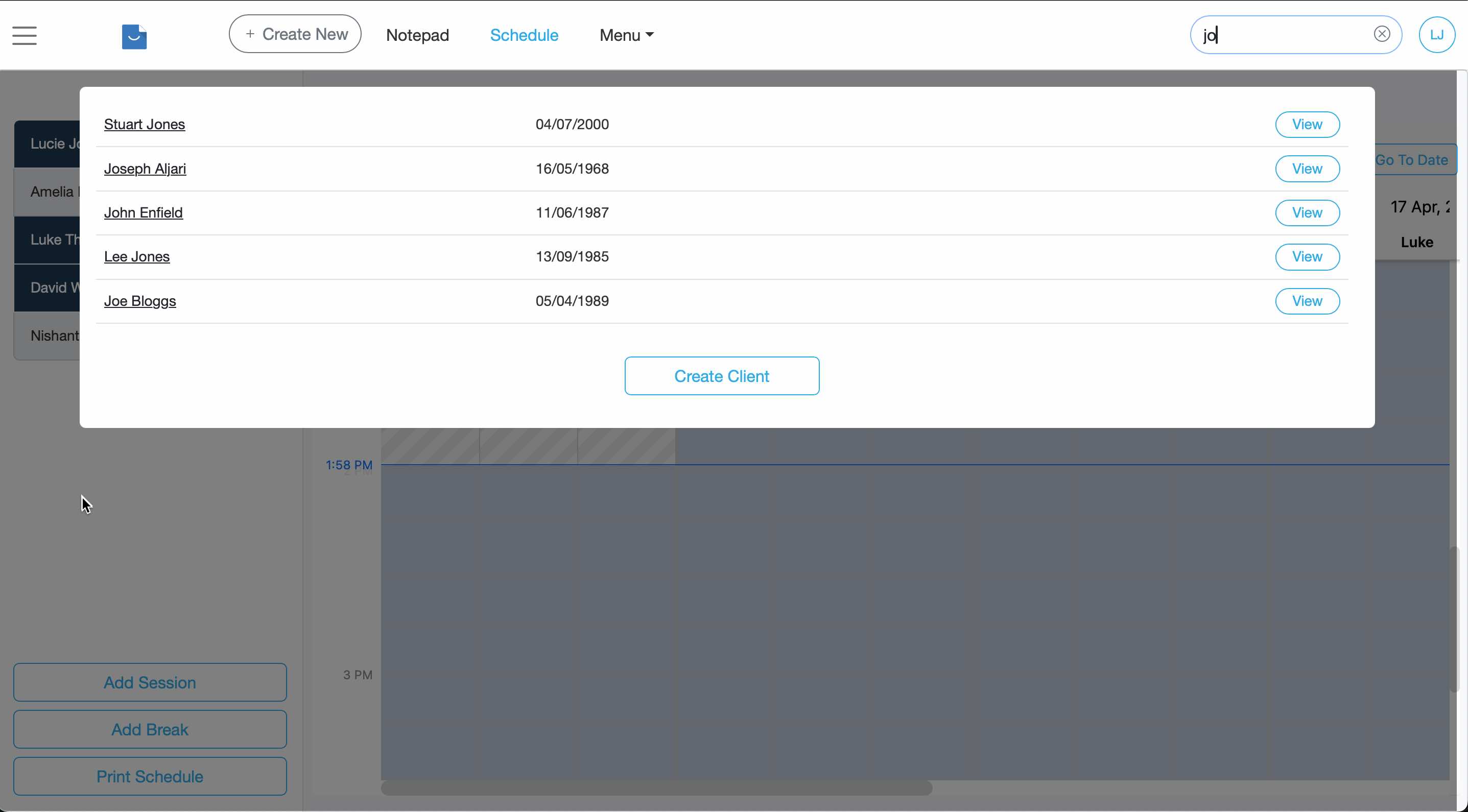1468x812 pixels.
Task: Clear the search field with the X icon
Action: 1381,34
